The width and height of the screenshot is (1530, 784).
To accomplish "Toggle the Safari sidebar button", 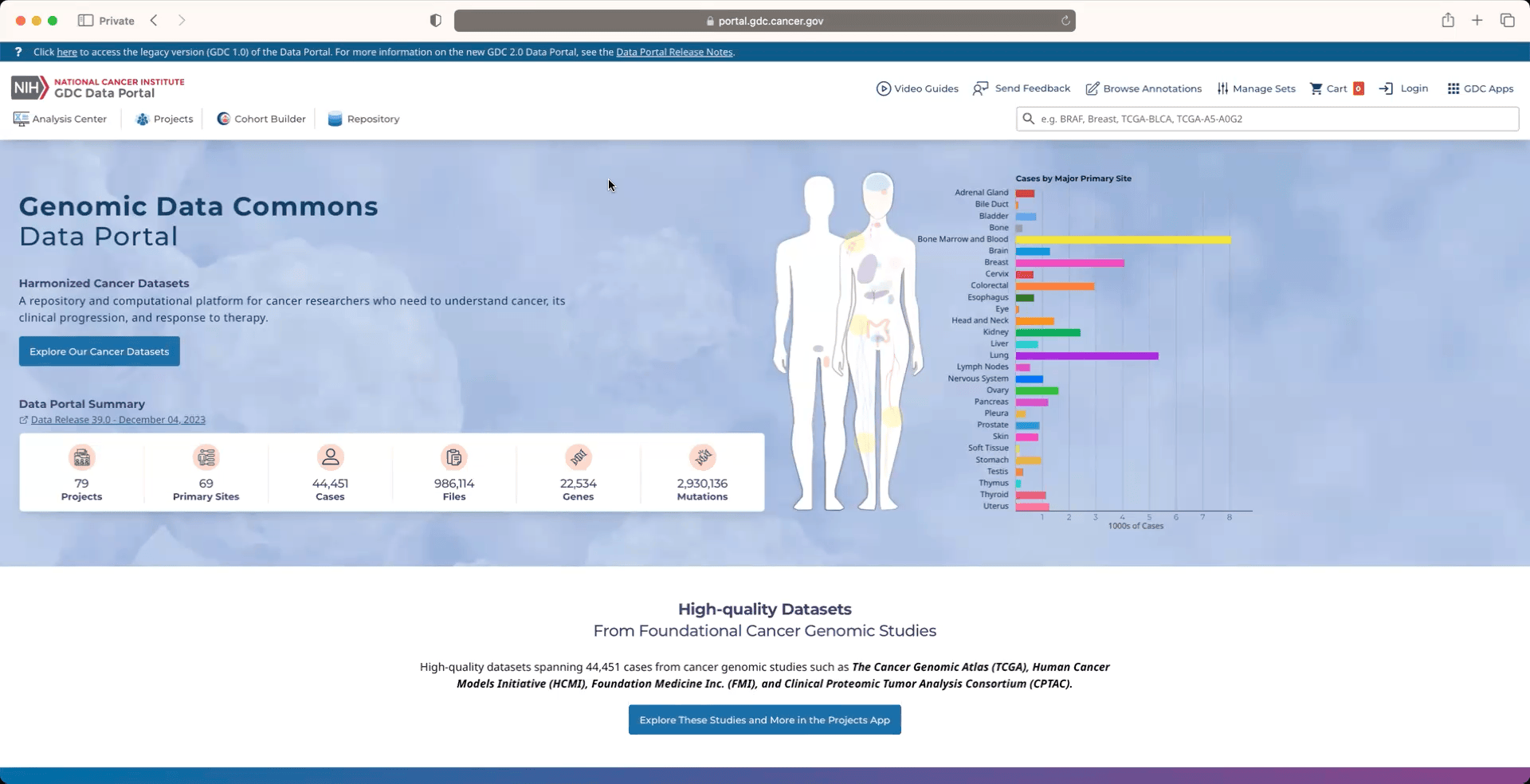I will pos(85,21).
